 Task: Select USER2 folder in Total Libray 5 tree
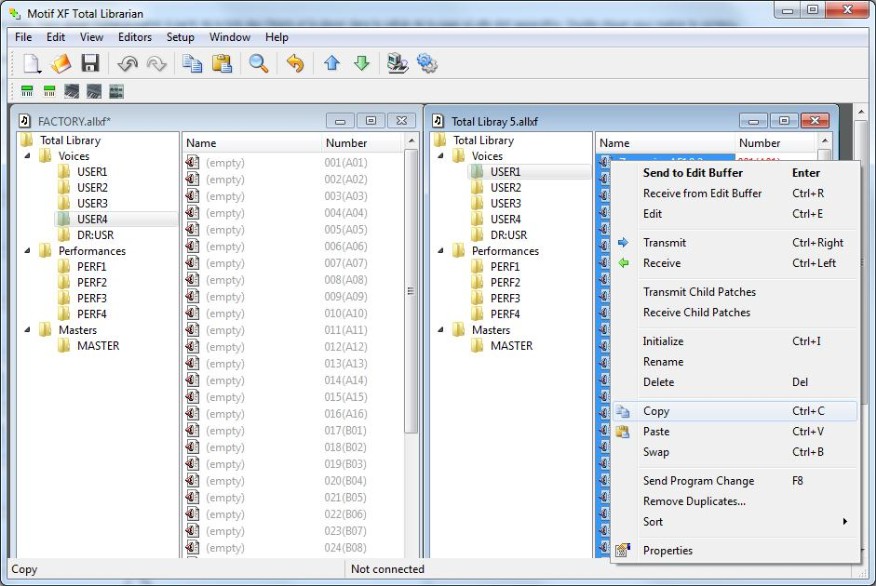coord(506,187)
